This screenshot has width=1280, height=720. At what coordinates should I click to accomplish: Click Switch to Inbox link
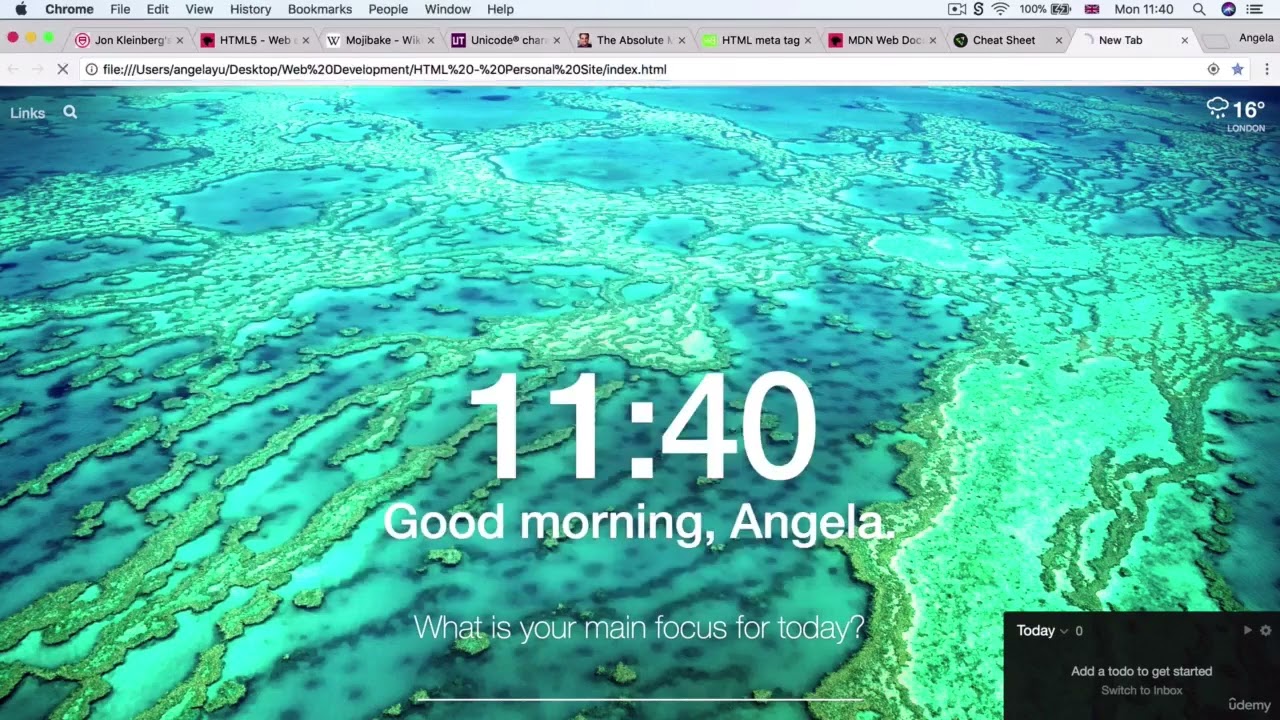[x=1141, y=690]
